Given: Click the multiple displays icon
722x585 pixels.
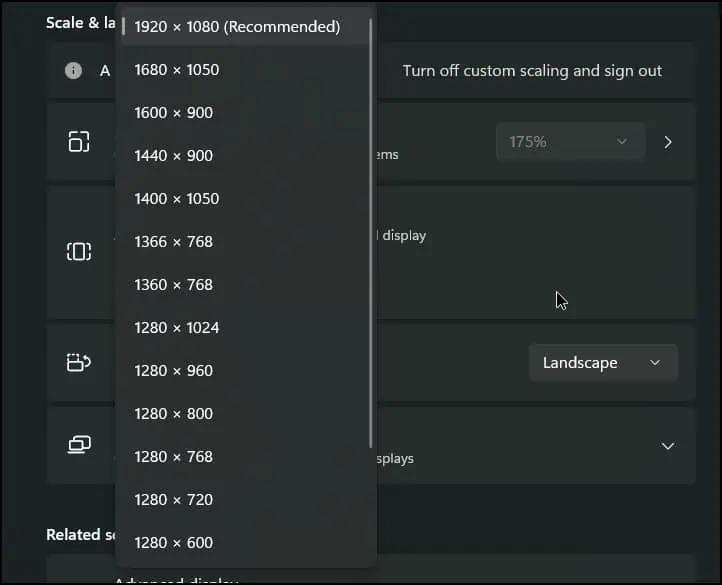Looking at the screenshot, I should [x=78, y=445].
